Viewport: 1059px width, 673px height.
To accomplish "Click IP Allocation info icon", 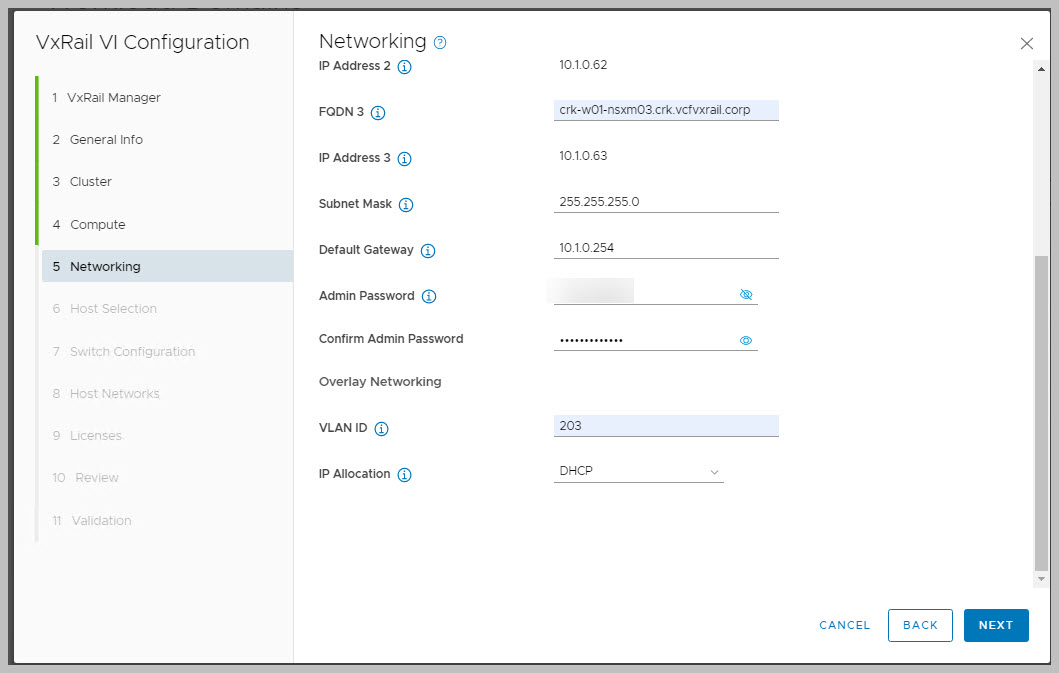I will pyautogui.click(x=405, y=475).
